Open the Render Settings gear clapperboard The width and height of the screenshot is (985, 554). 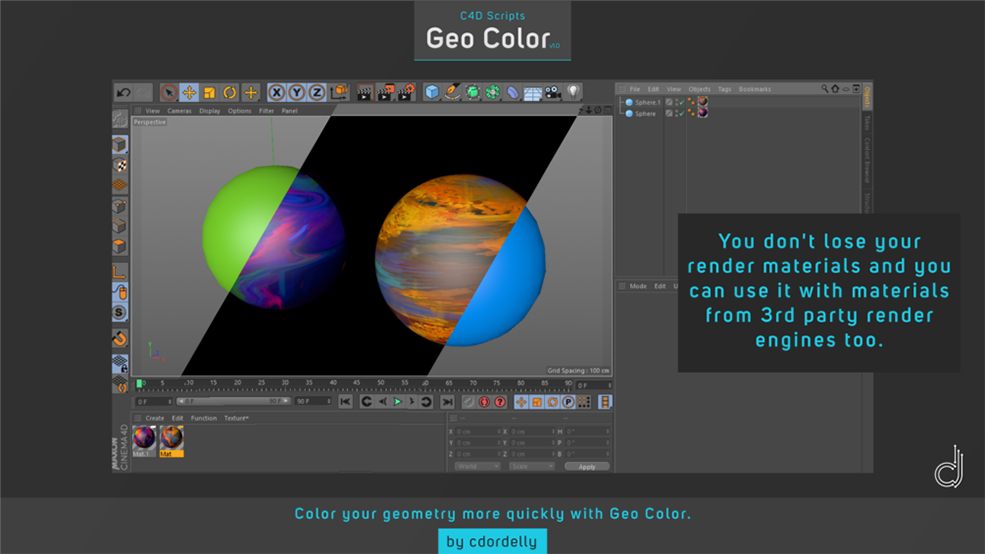406,93
